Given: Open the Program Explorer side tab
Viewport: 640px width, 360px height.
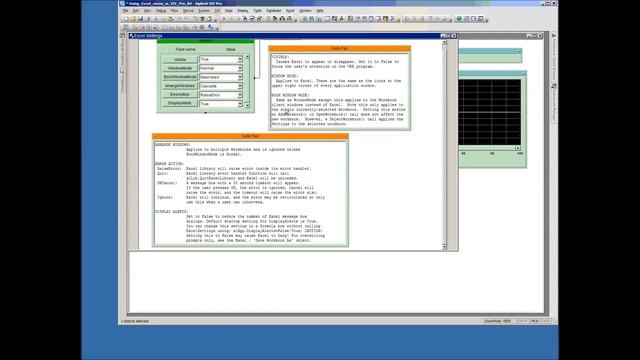Looking at the screenshot, I should click(122, 50).
